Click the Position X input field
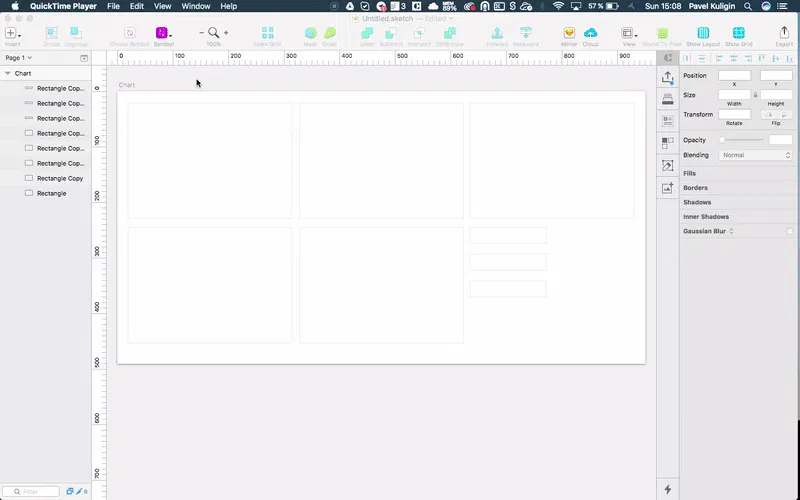 coord(735,76)
